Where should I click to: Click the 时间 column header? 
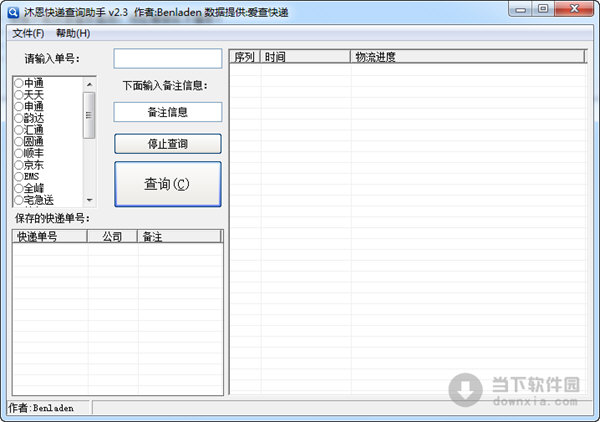305,57
